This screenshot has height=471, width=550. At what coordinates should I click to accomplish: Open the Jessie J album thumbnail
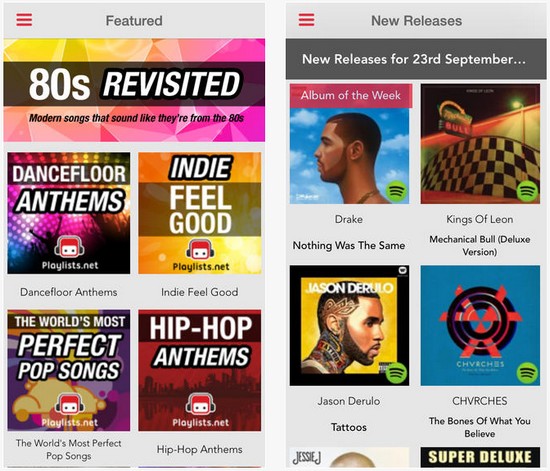349,457
